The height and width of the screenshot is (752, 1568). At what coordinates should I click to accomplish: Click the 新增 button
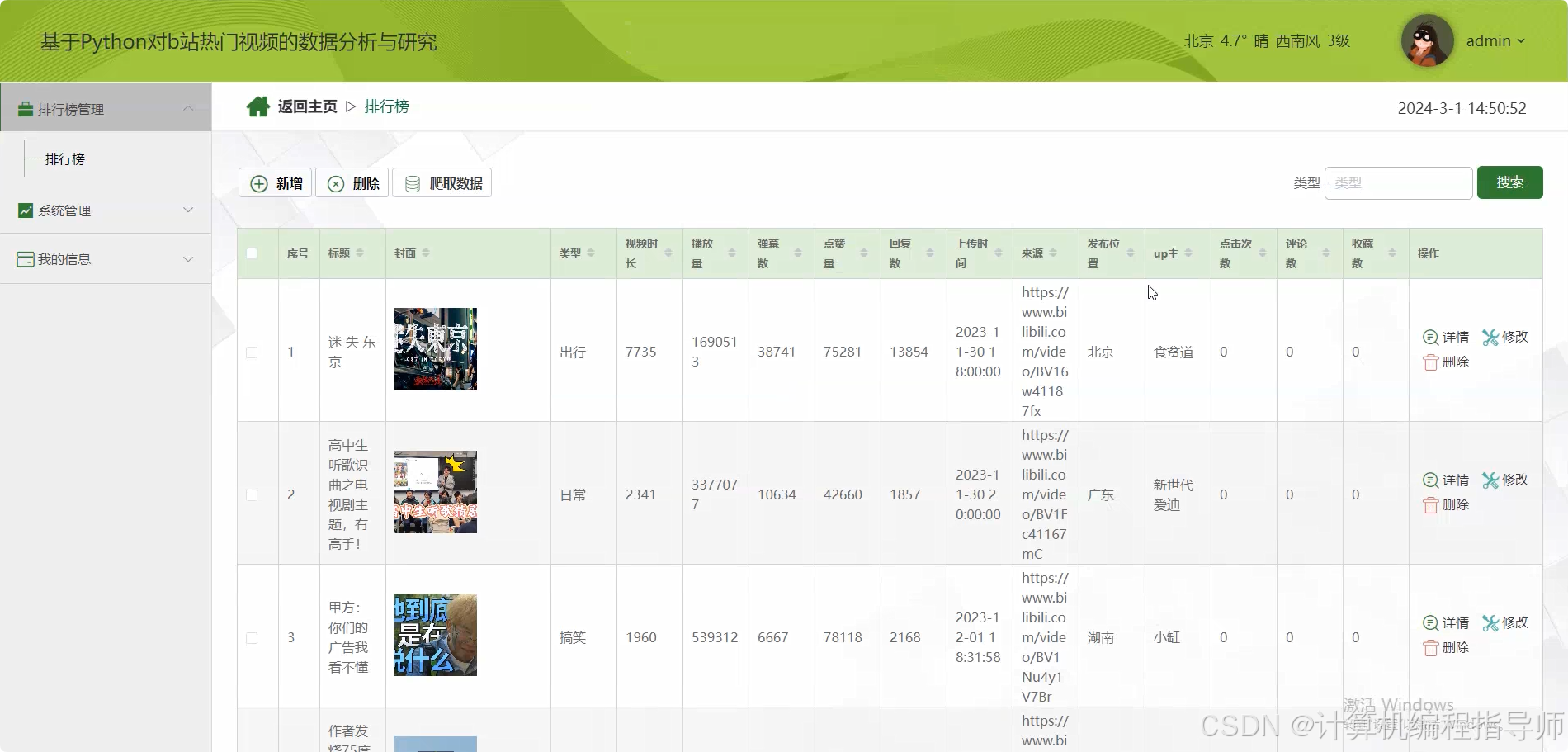pos(276,183)
